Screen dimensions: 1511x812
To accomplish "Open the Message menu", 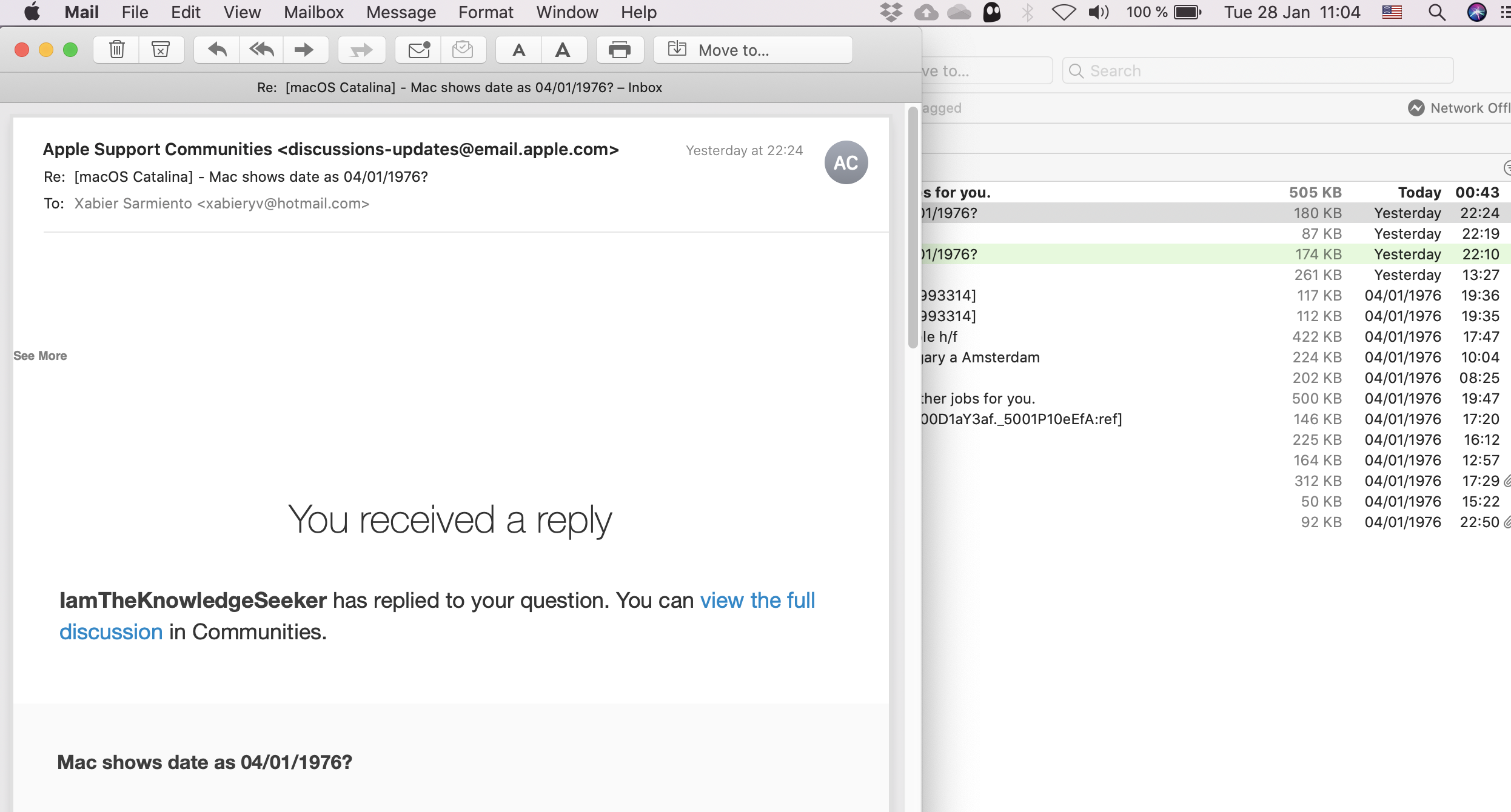I will click(399, 12).
